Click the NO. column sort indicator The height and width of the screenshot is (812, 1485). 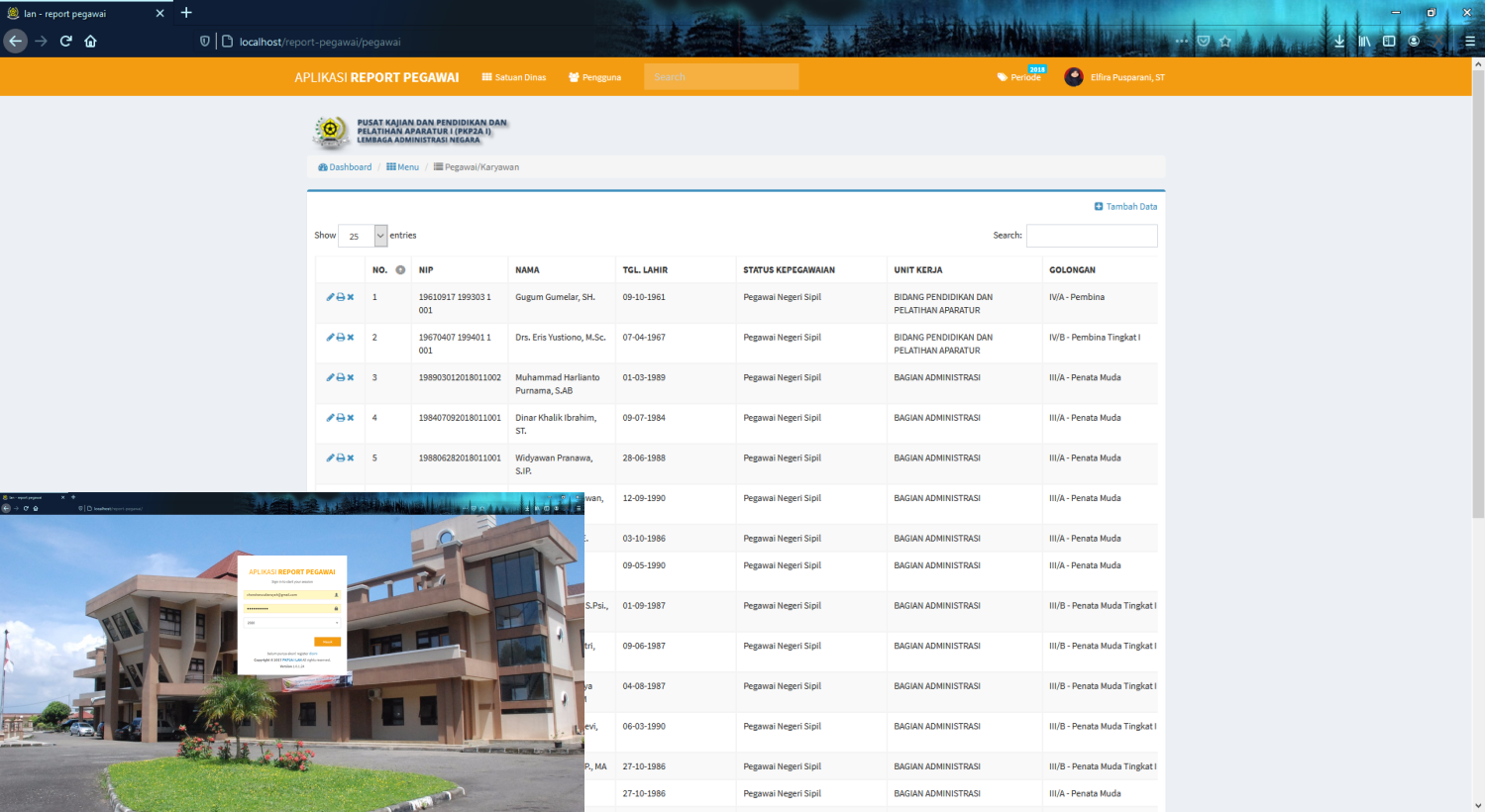tap(400, 270)
